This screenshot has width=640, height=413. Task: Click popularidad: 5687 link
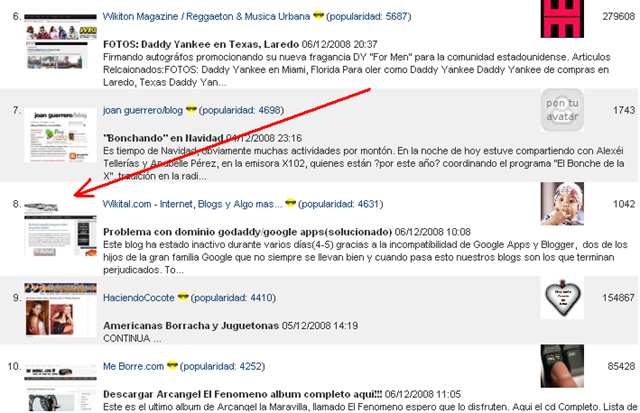[x=369, y=16]
